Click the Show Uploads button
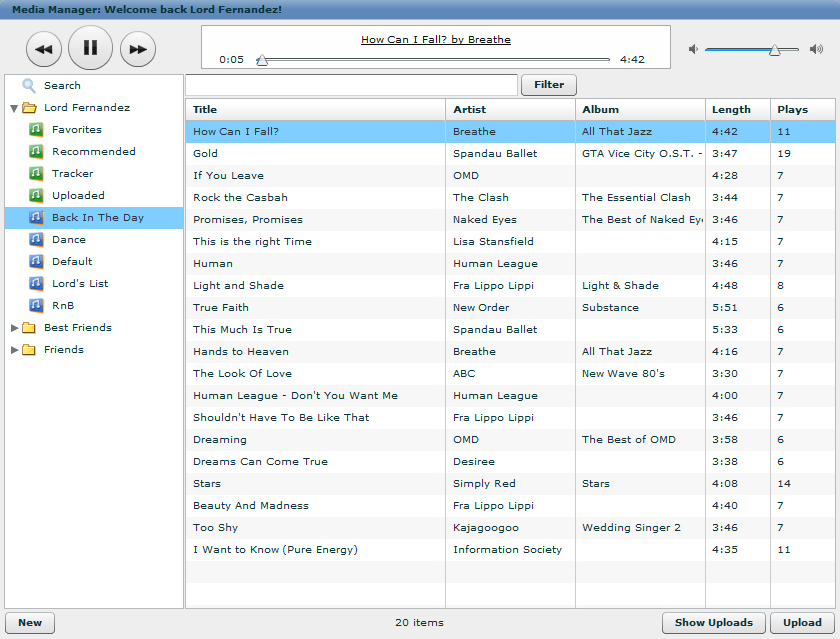Image resolution: width=840 pixels, height=639 pixels. click(714, 622)
